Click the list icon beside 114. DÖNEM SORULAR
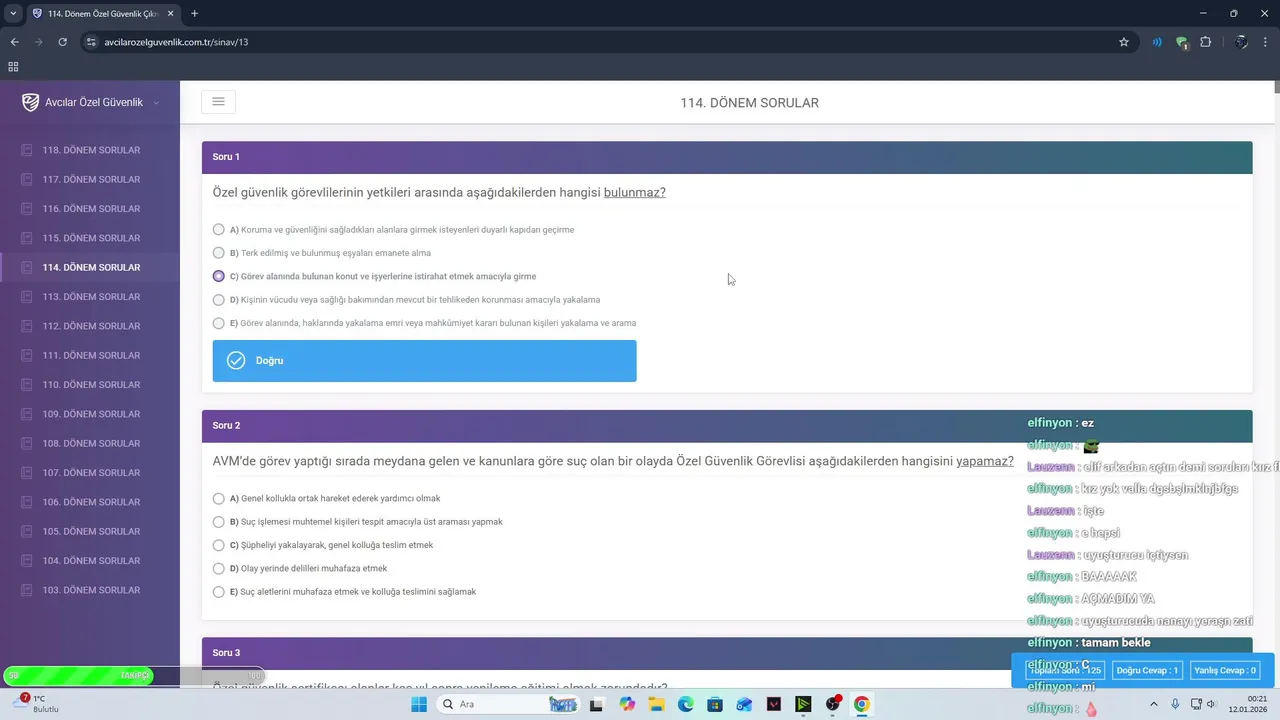Viewport: 1280px width, 720px height. (27, 267)
